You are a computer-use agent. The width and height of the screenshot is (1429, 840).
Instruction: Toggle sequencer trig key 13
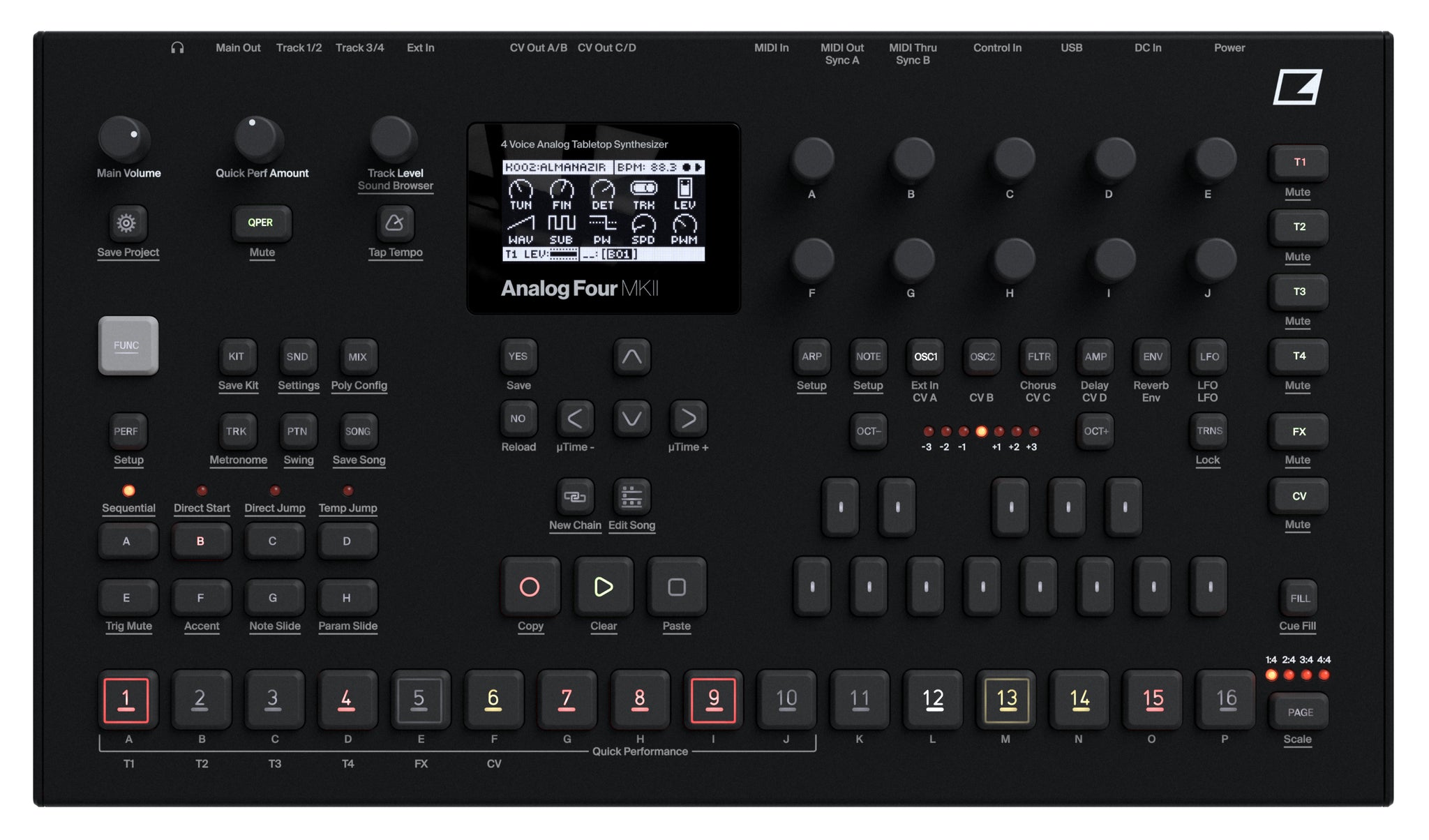coord(1006,700)
